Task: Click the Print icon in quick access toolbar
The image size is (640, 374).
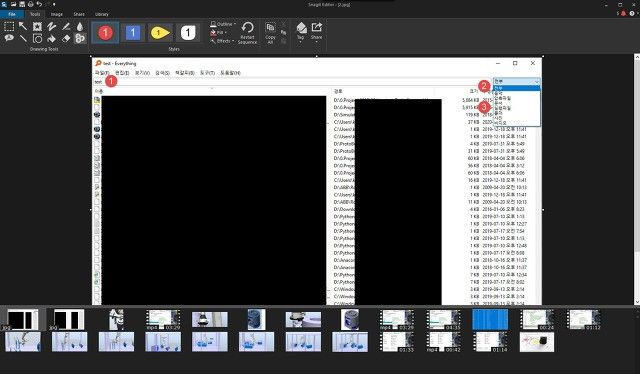Action: pos(31,4)
